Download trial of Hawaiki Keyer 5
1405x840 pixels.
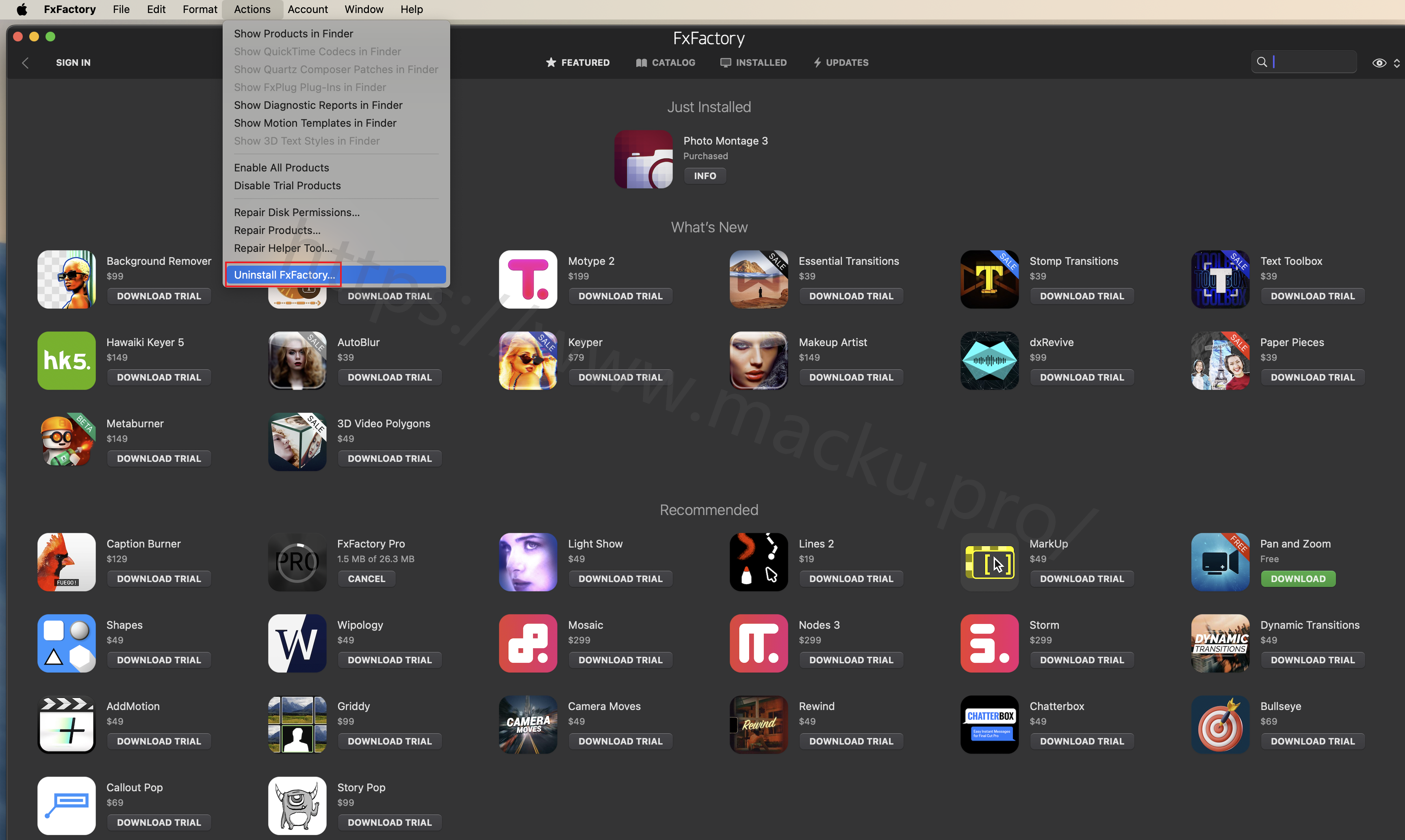click(x=158, y=377)
